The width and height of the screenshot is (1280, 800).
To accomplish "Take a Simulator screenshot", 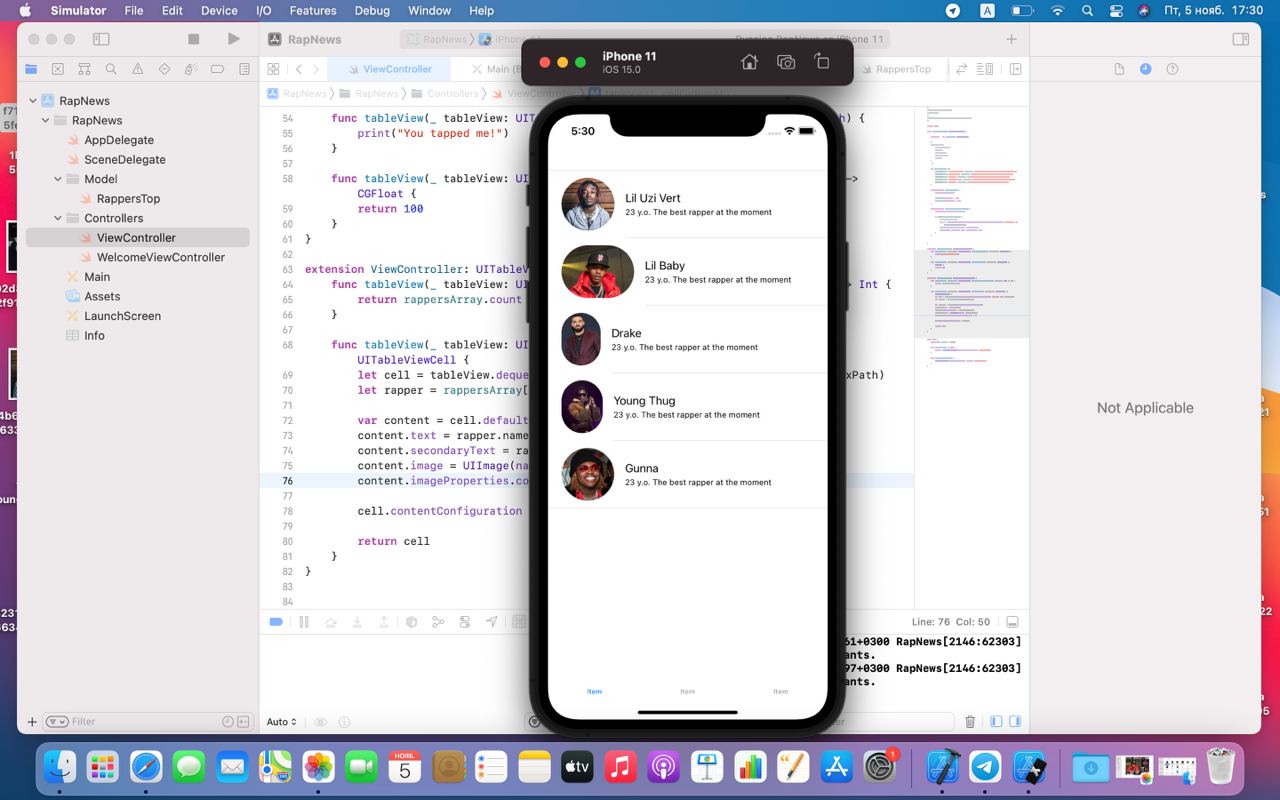I will coord(786,62).
